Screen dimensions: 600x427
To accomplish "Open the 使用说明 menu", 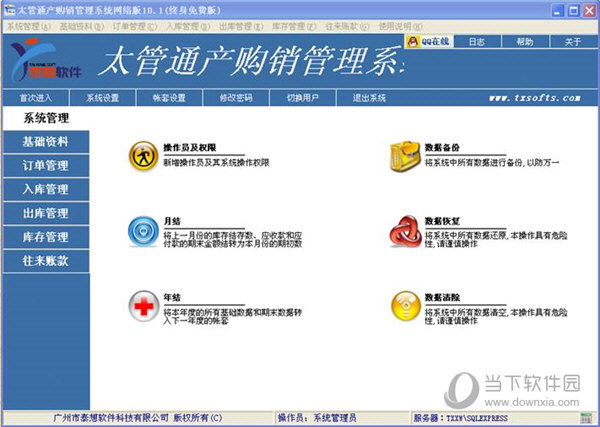I will click(x=400, y=26).
